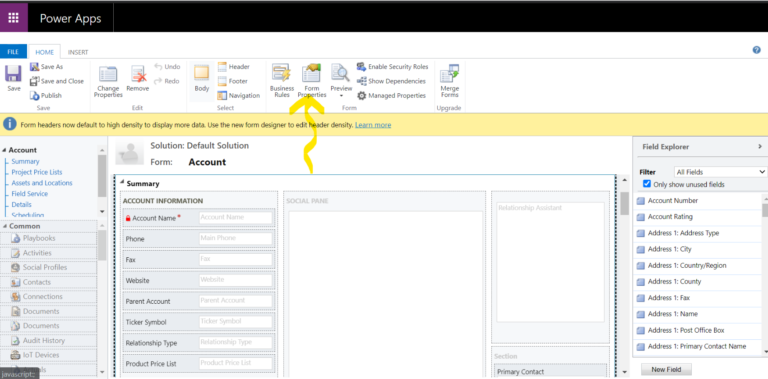Select Address 1: Post Office Box field
This screenshot has height=379, width=768.
click(697, 330)
